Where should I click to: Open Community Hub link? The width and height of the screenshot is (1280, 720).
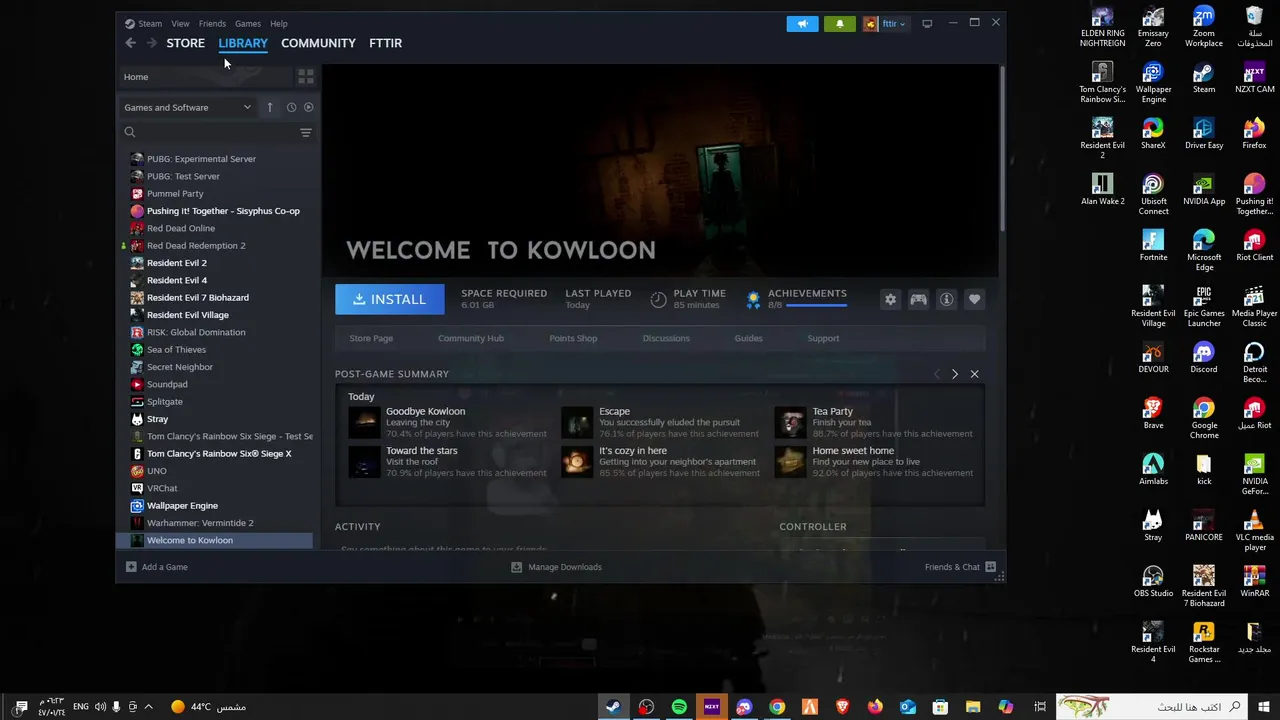[x=471, y=338]
